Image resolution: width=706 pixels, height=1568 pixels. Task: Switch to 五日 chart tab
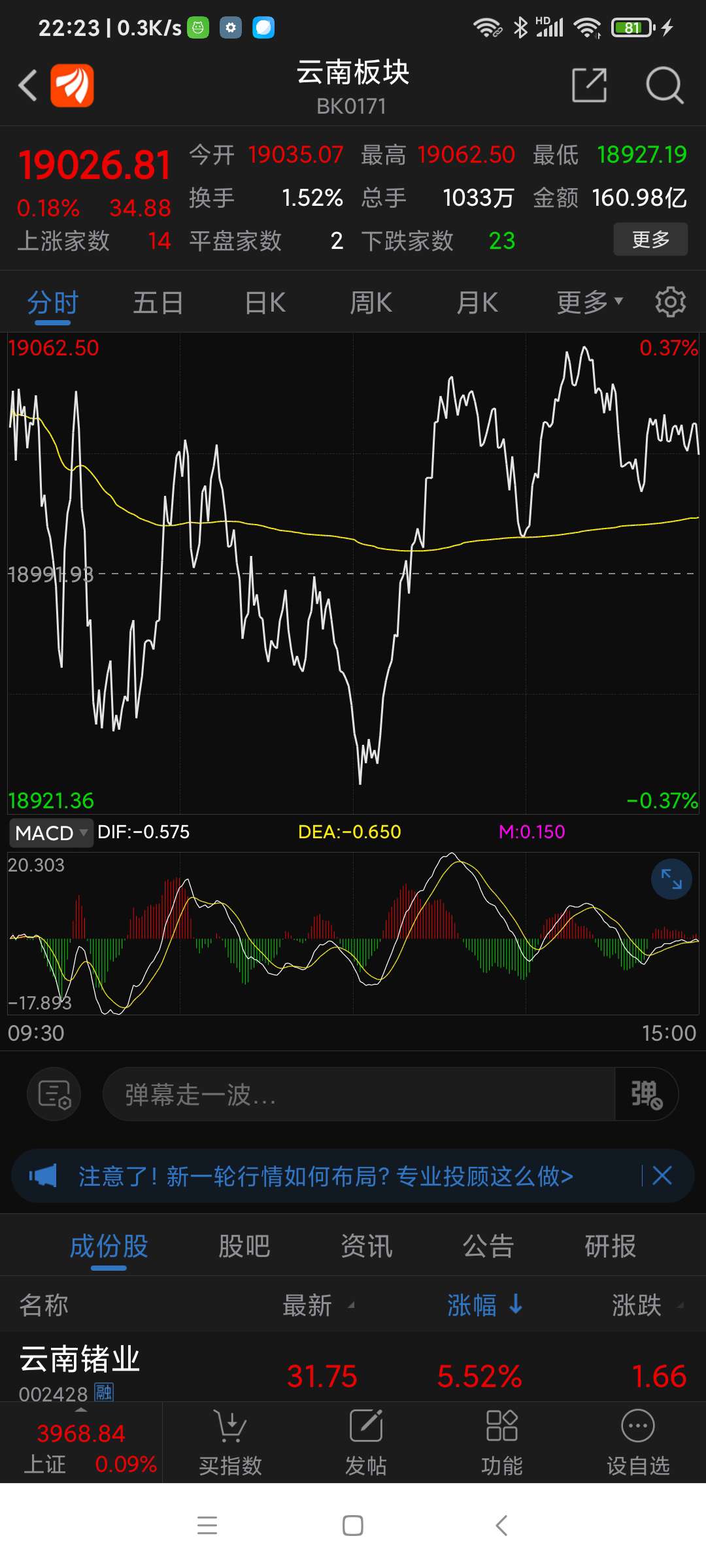tap(158, 302)
